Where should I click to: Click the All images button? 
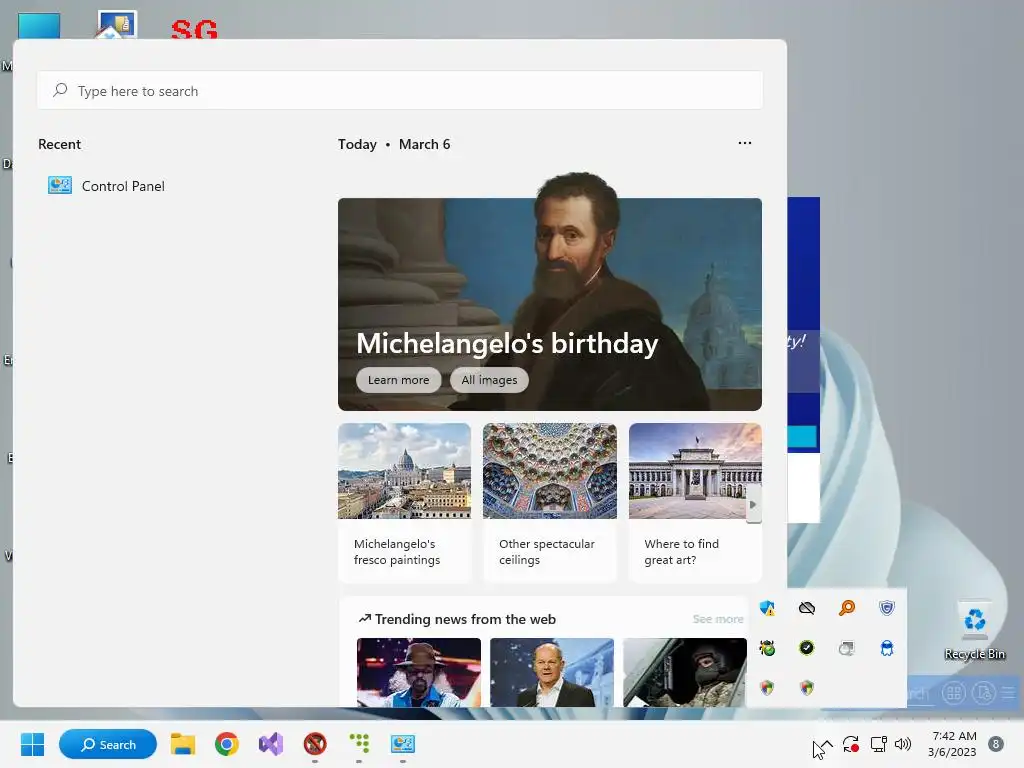click(x=489, y=380)
